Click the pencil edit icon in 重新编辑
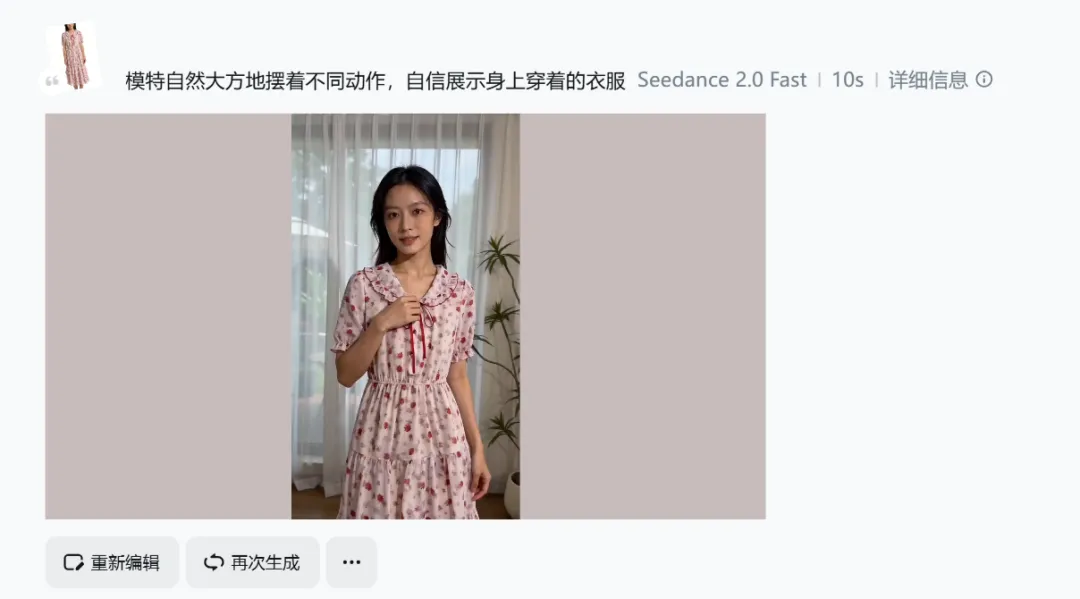The height and width of the screenshot is (599, 1080). click(73, 563)
